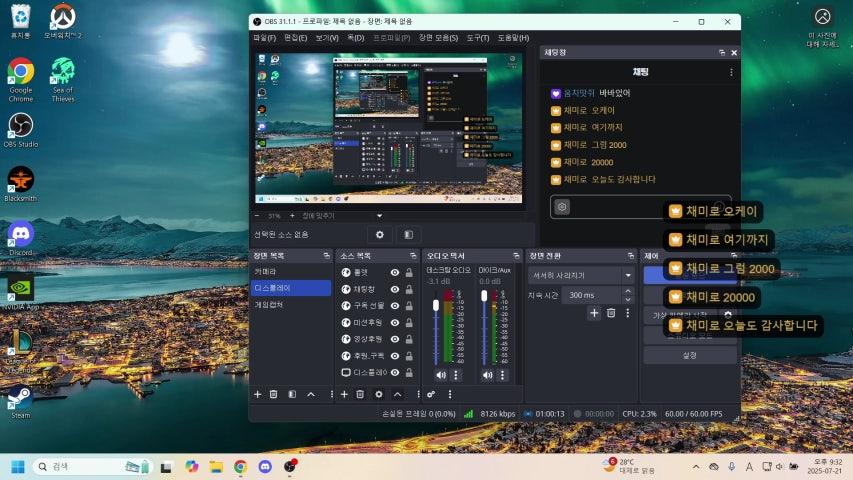This screenshot has height=480, width=853.
Task: Unlock the 채팅창 source lock
Action: 409,289
